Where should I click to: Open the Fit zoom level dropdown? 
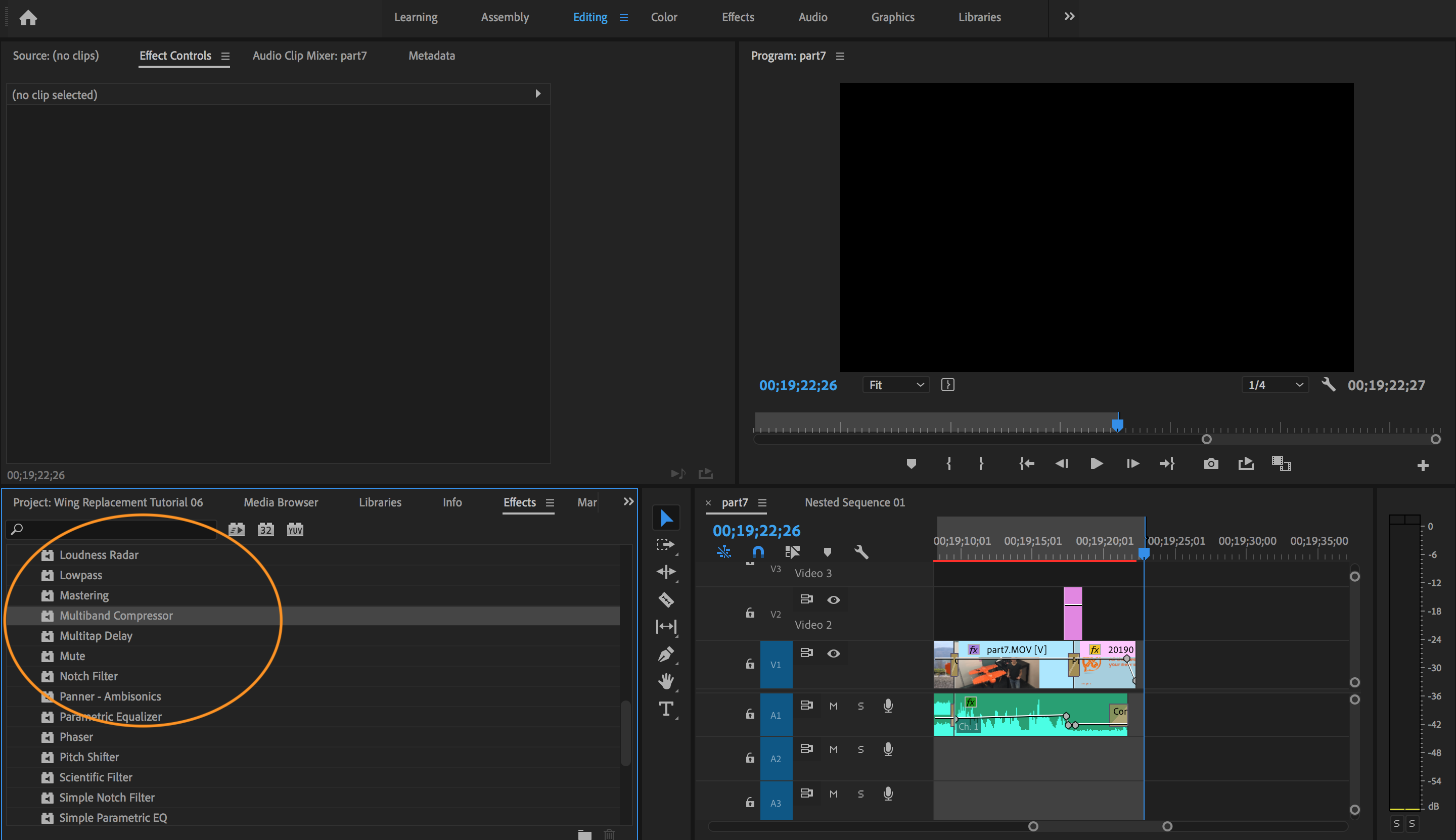(x=896, y=385)
